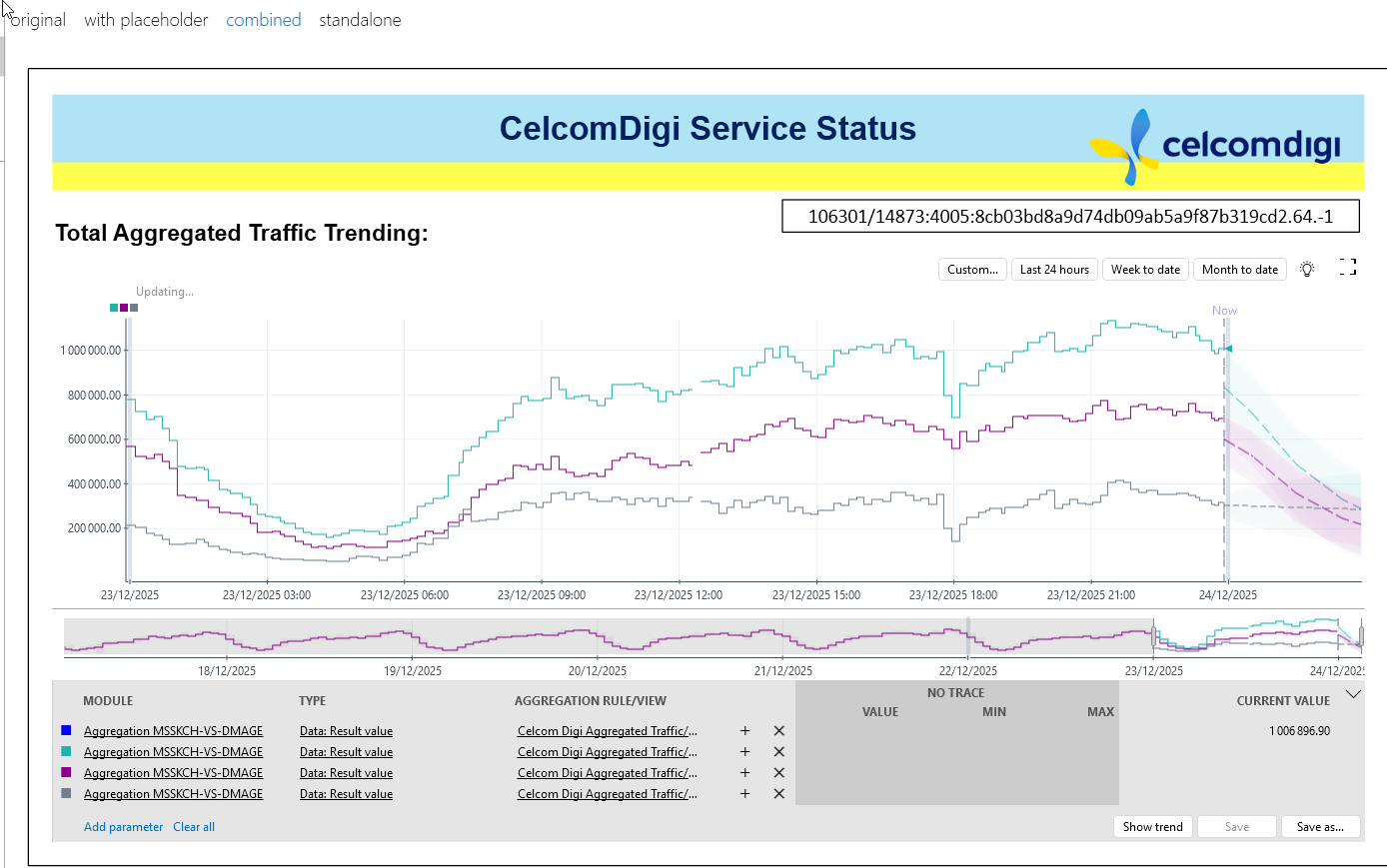
Task: Click the session ID text field
Action: pyautogui.click(x=1070, y=217)
